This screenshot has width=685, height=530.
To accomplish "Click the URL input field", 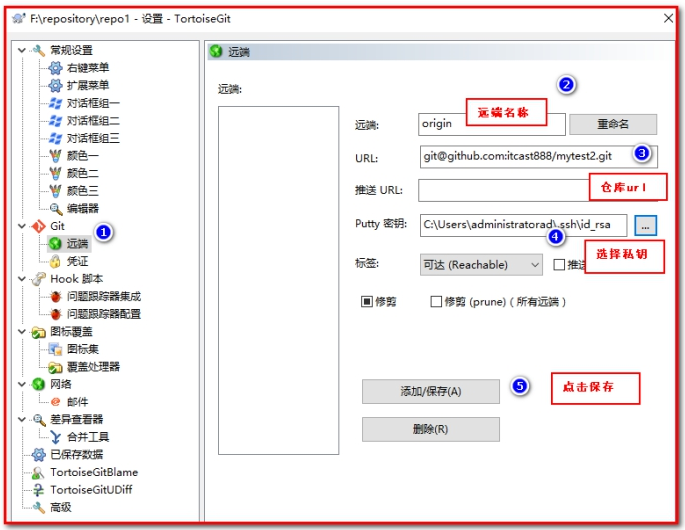I will point(538,156).
